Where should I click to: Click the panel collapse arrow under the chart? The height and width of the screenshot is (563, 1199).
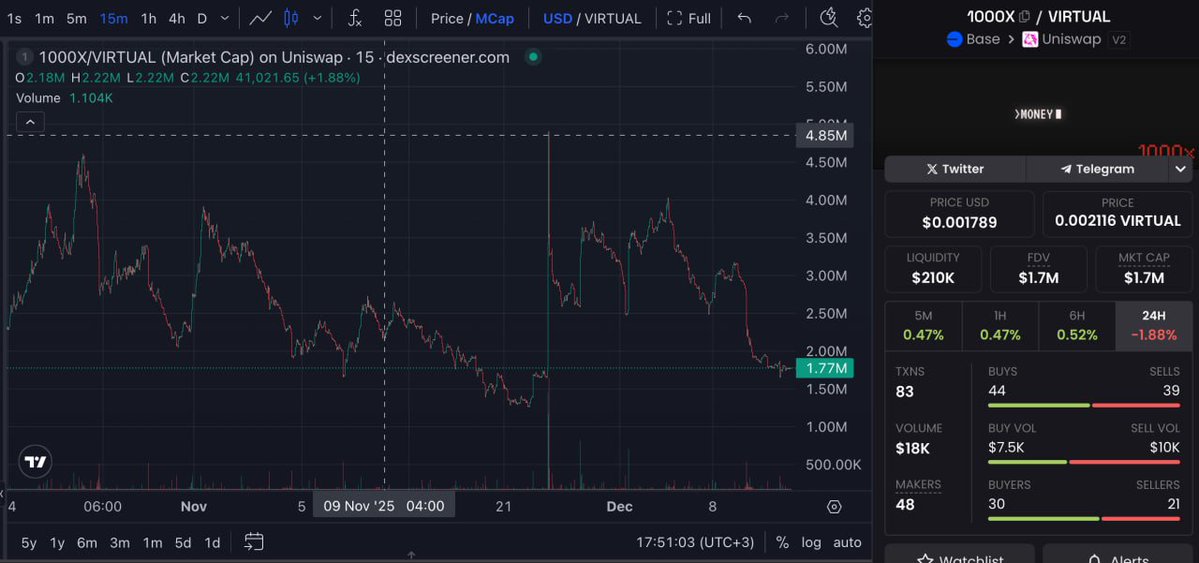[x=411, y=555]
